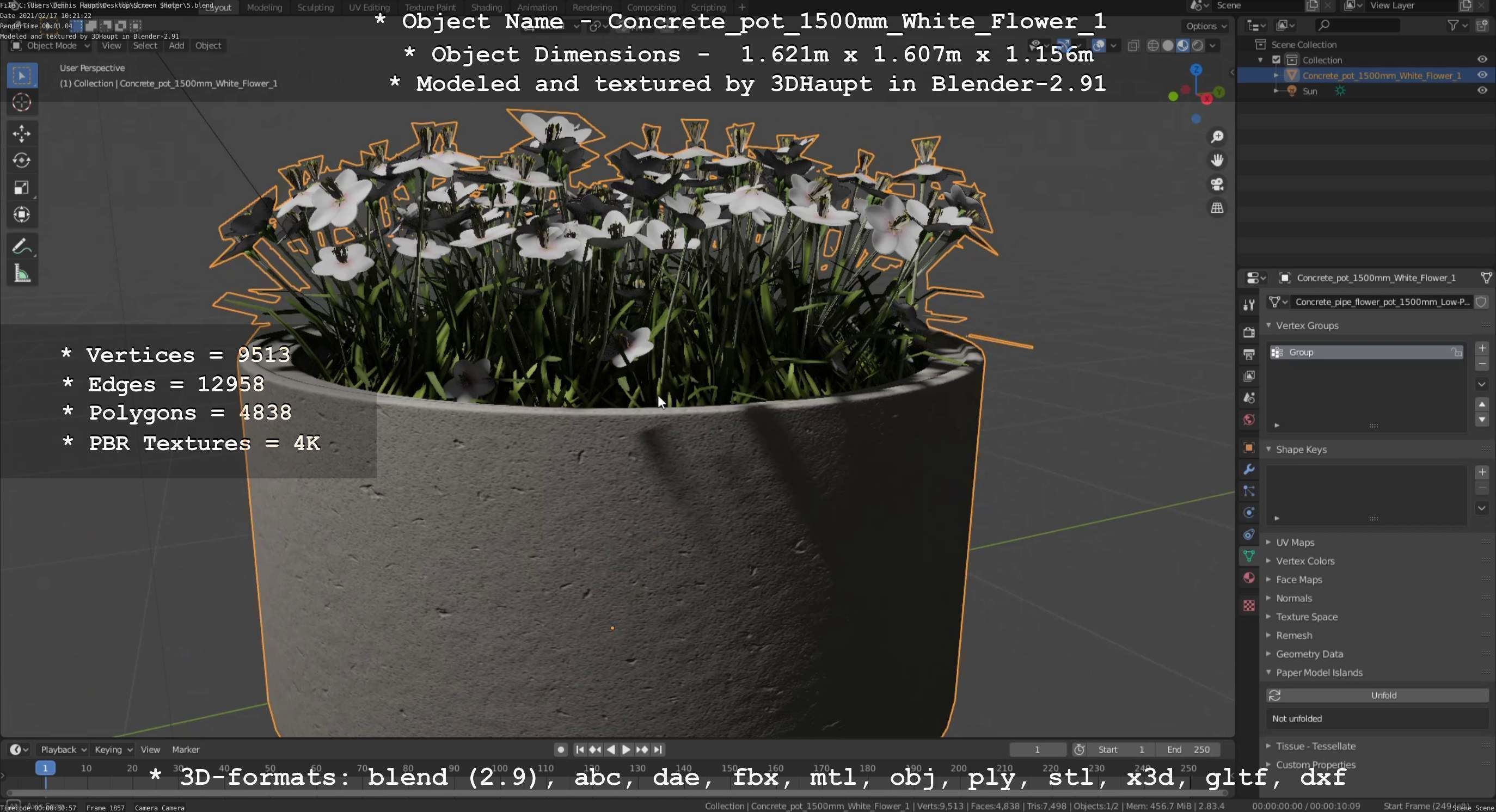1496x812 pixels.
Task: Select the Transform tool
Action: 22,215
